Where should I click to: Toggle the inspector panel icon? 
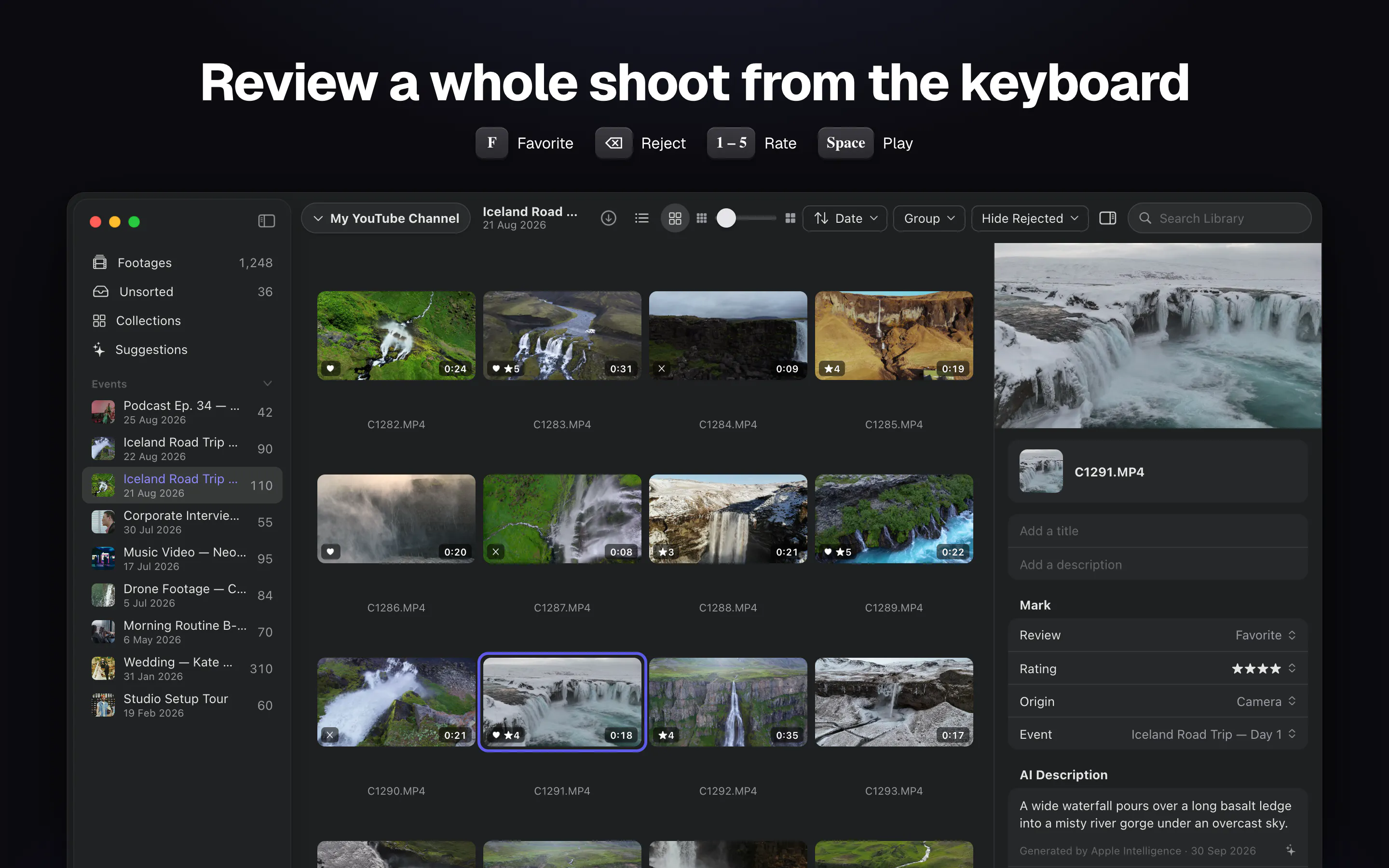click(1108, 218)
